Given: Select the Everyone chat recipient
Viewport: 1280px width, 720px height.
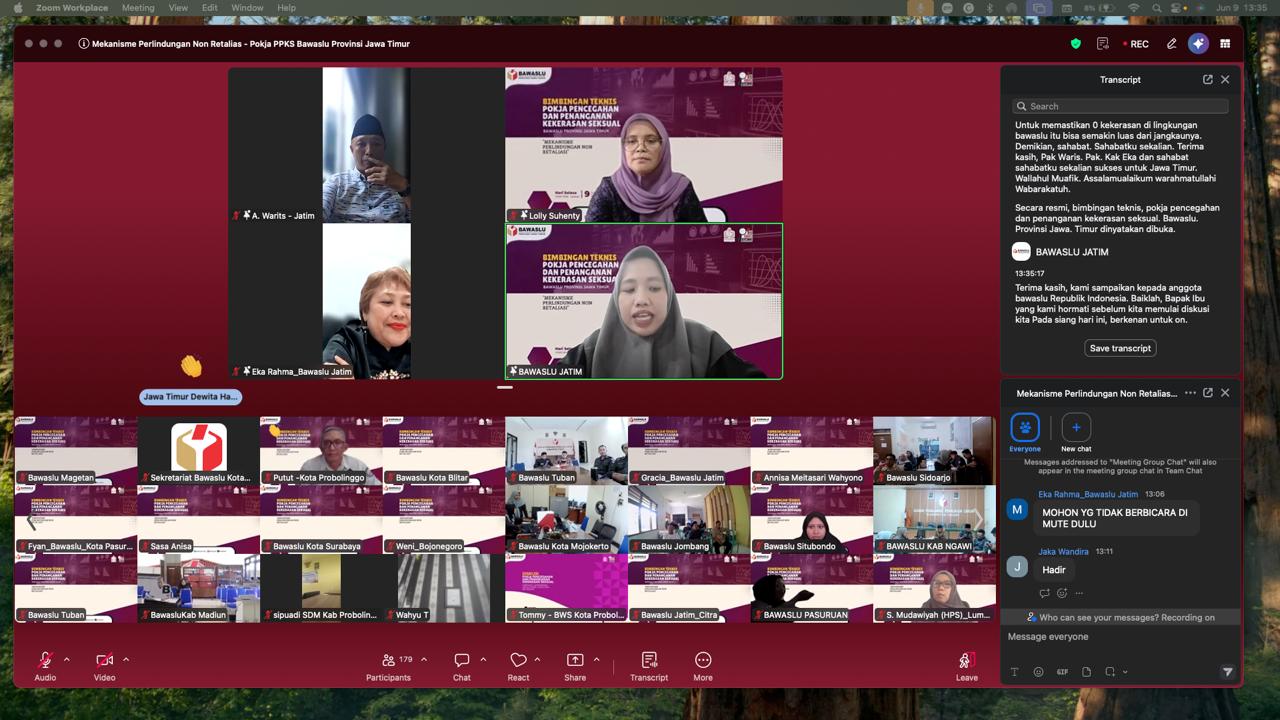Looking at the screenshot, I should [x=1025, y=433].
